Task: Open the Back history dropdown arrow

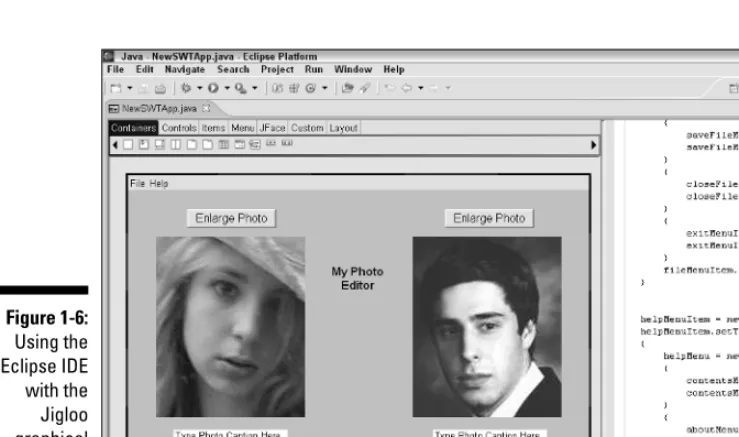Action: (420, 88)
